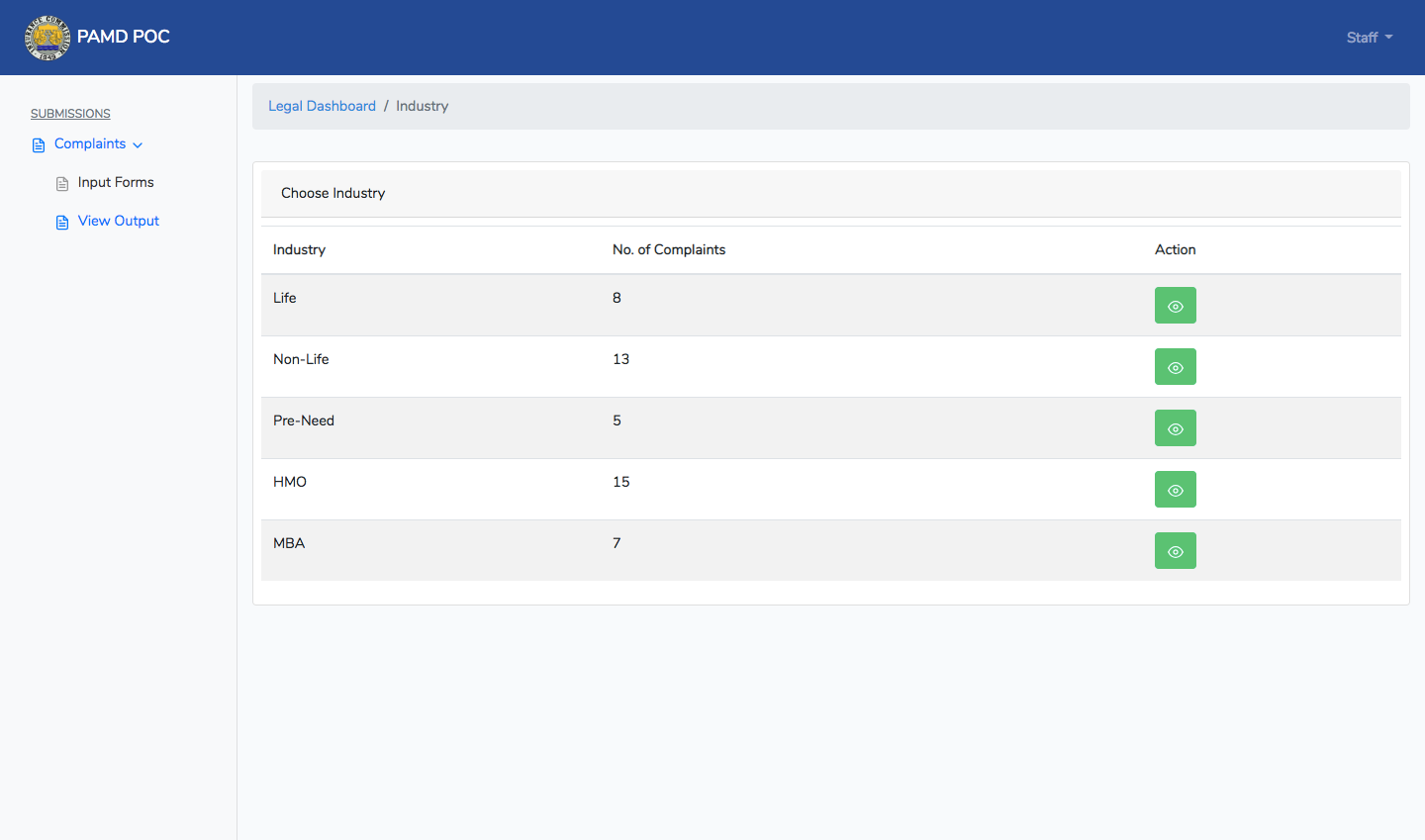Click the Industry breadcrumb item

422,106
